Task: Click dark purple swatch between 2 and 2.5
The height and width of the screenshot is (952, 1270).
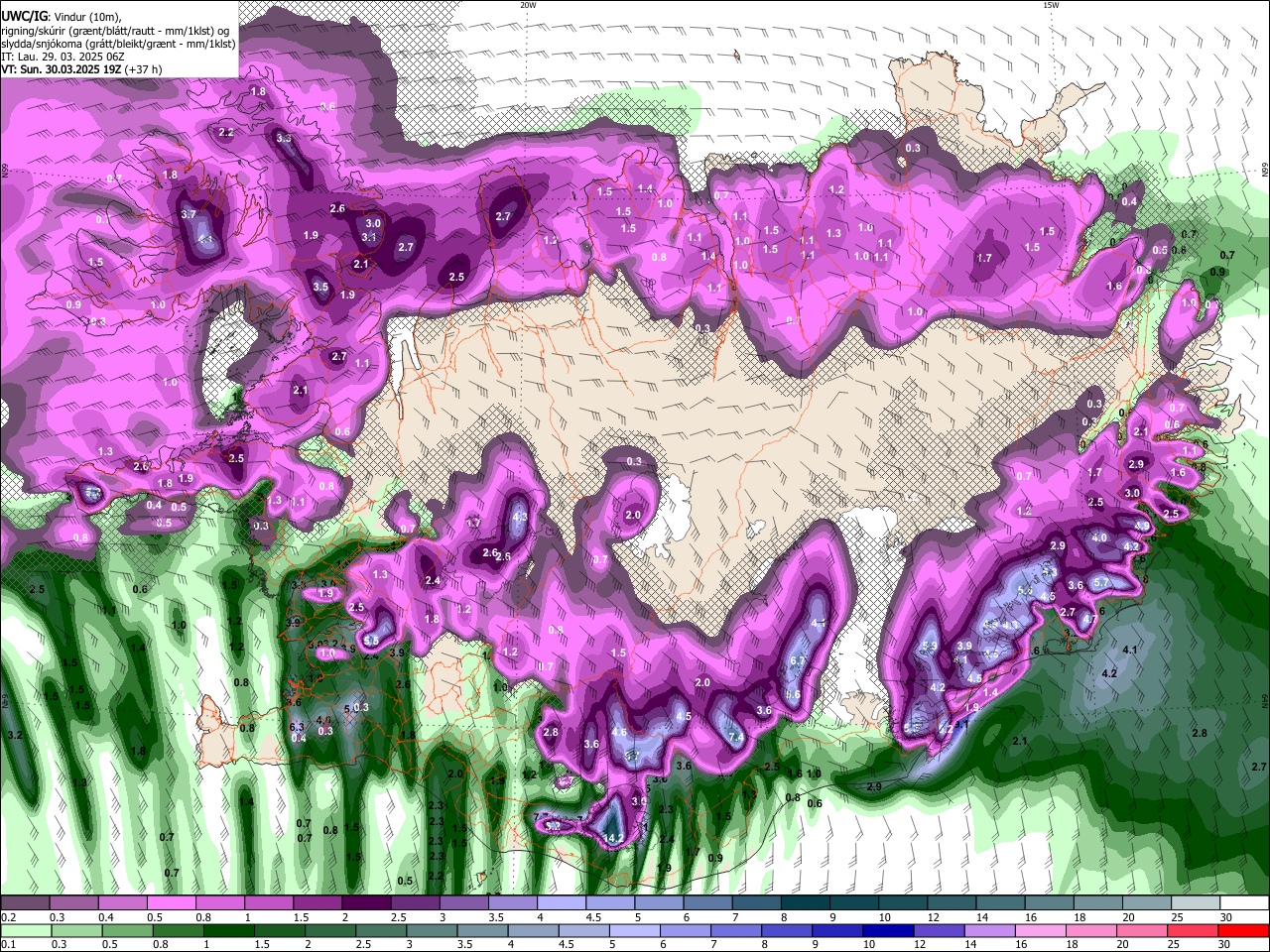Action: point(366,903)
